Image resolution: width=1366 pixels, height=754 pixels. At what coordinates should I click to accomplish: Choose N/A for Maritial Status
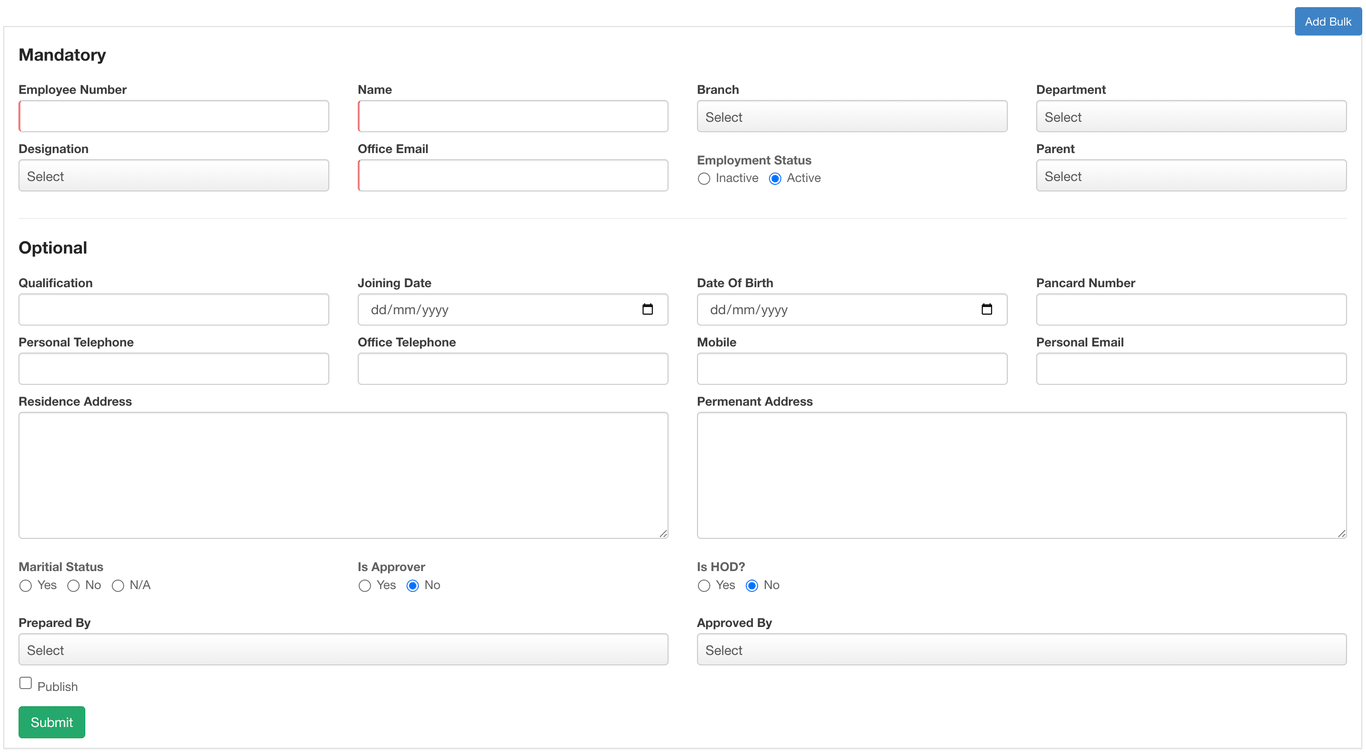[x=118, y=586]
